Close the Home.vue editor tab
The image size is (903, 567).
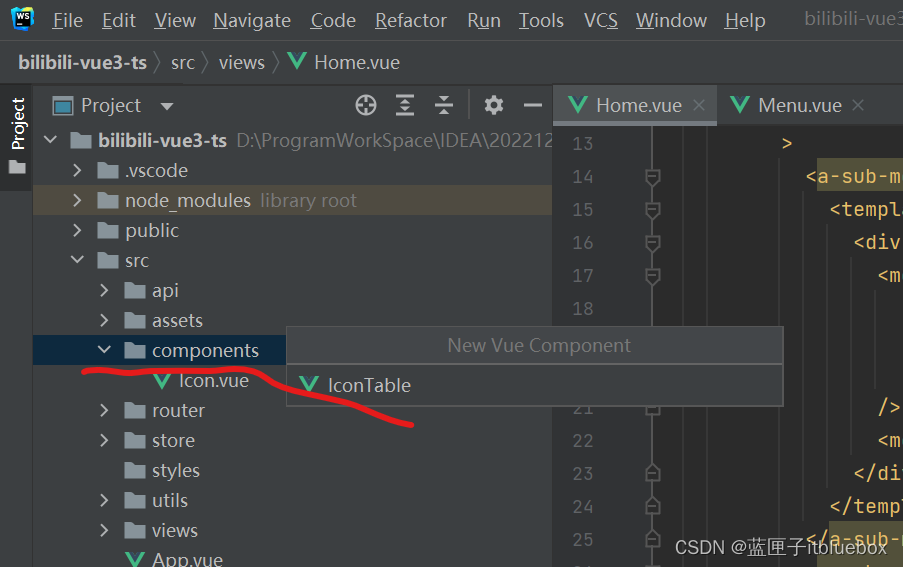(699, 105)
